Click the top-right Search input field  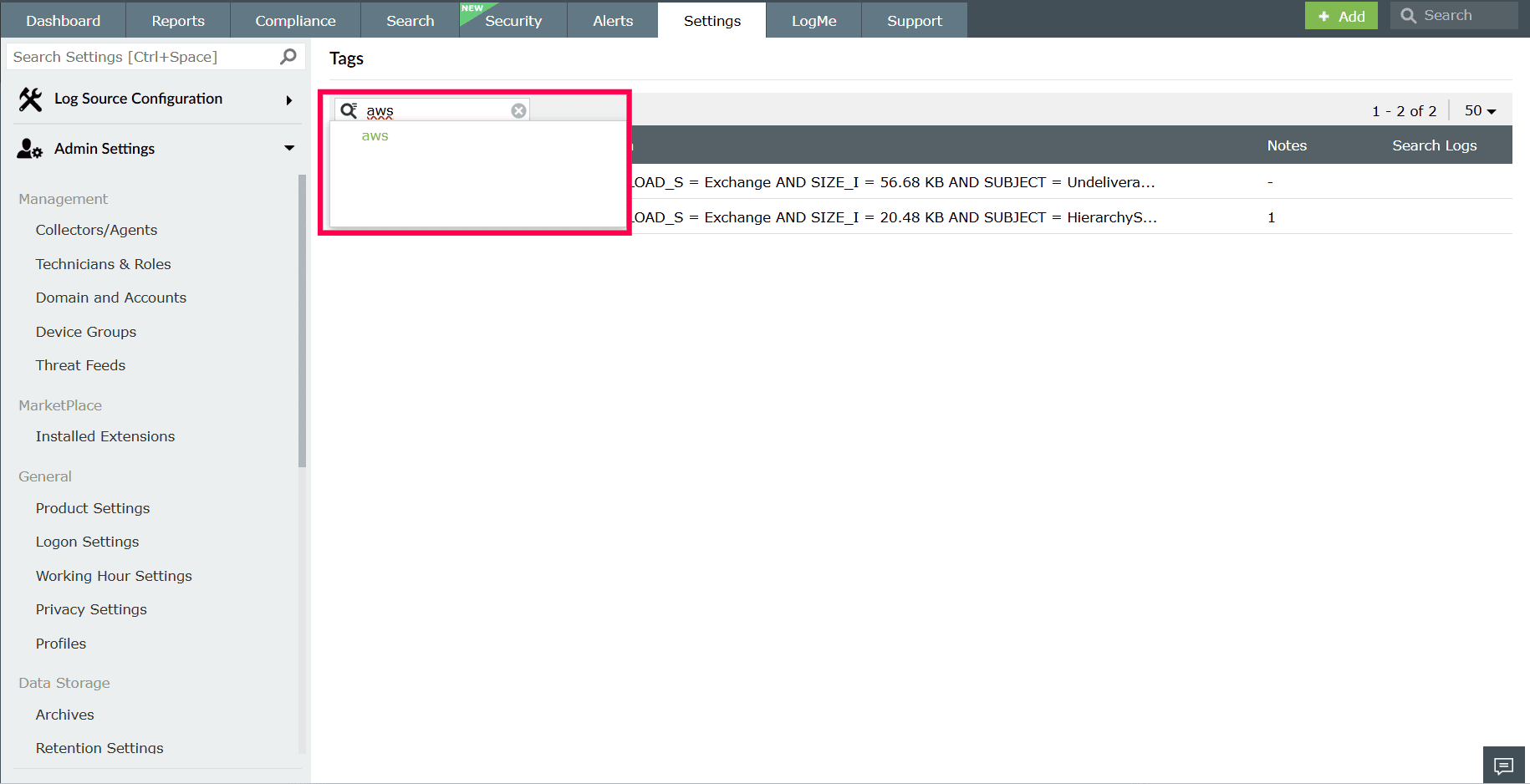click(1454, 16)
